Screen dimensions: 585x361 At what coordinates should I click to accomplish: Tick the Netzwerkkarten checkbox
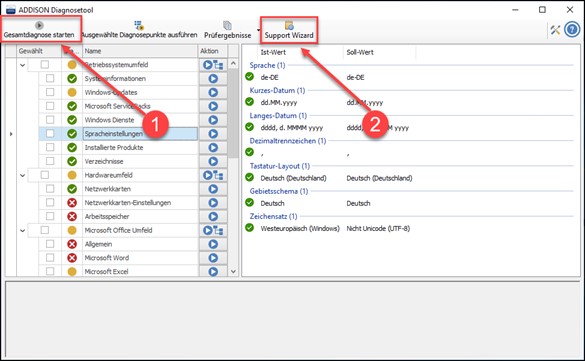(x=50, y=189)
